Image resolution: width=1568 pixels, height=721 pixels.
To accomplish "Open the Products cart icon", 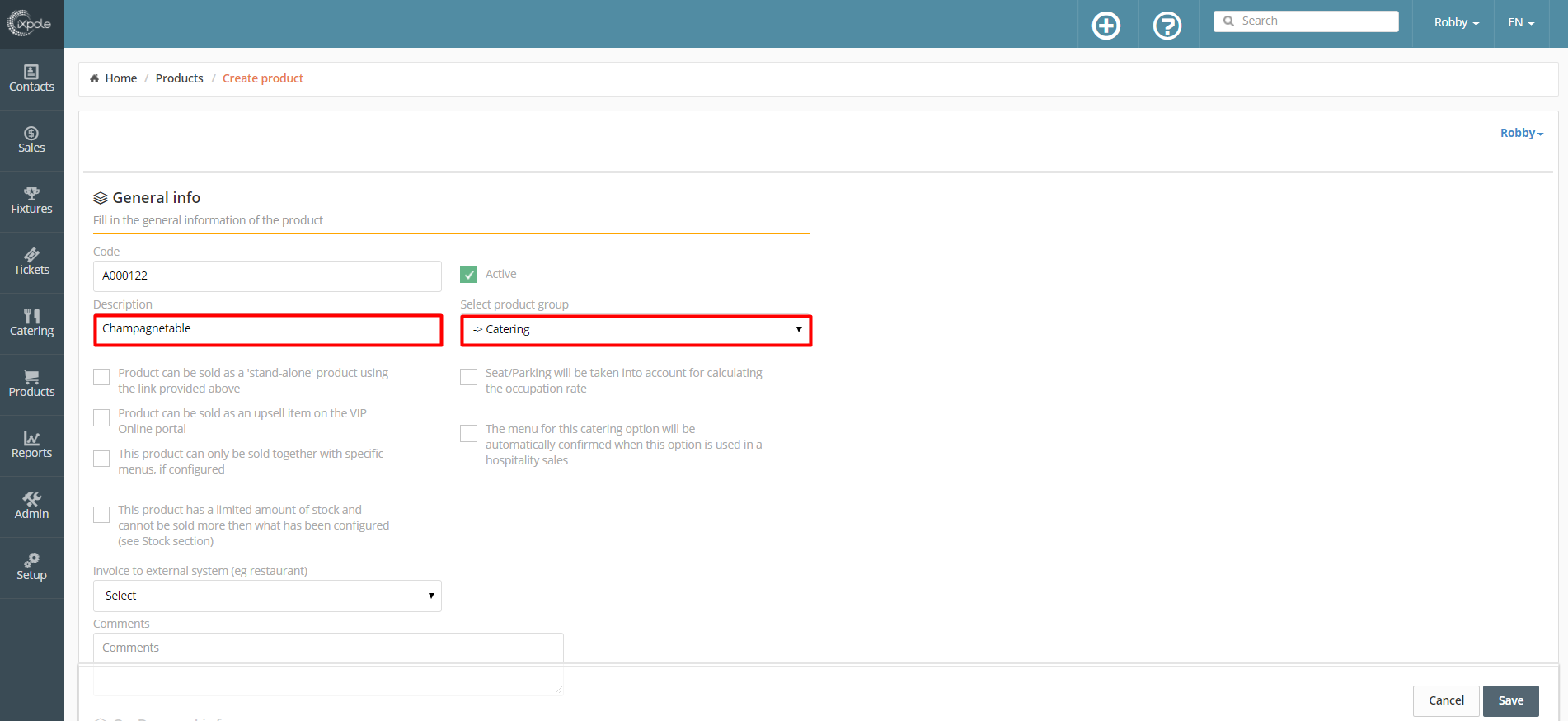I will 31,377.
